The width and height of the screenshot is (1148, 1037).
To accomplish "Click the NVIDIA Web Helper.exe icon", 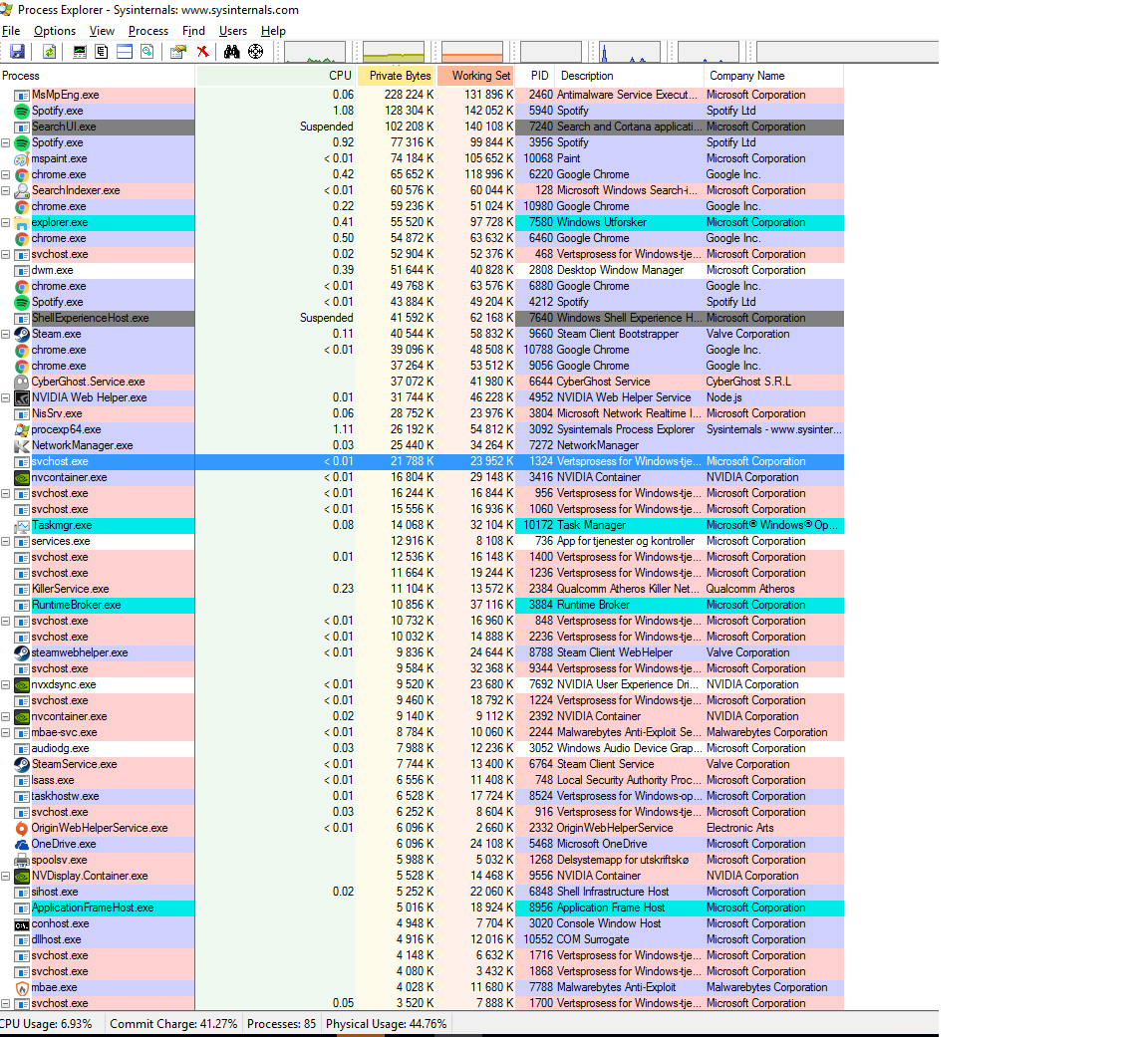I will pyautogui.click(x=22, y=398).
